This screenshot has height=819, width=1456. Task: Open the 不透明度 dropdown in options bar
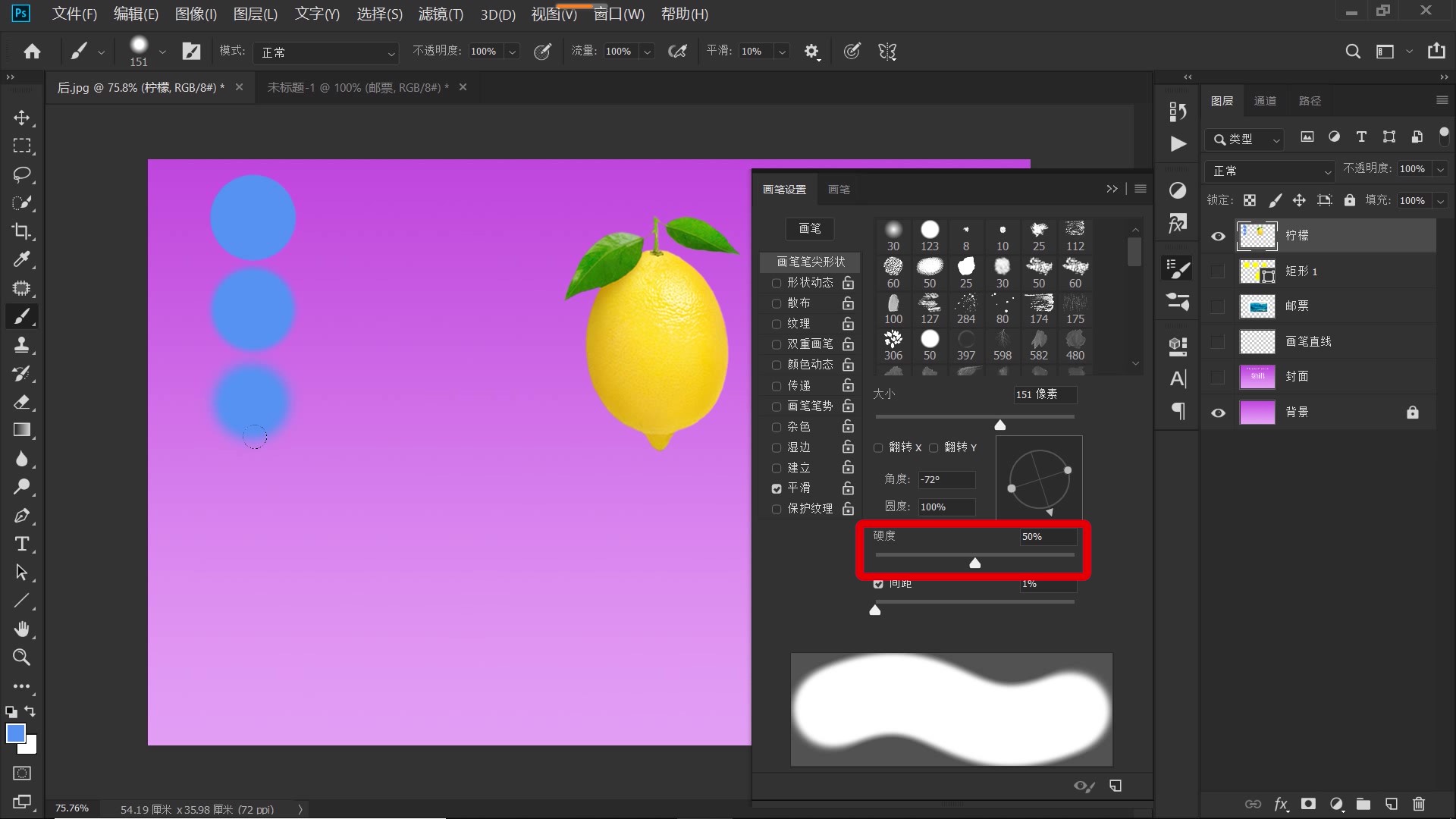[513, 52]
